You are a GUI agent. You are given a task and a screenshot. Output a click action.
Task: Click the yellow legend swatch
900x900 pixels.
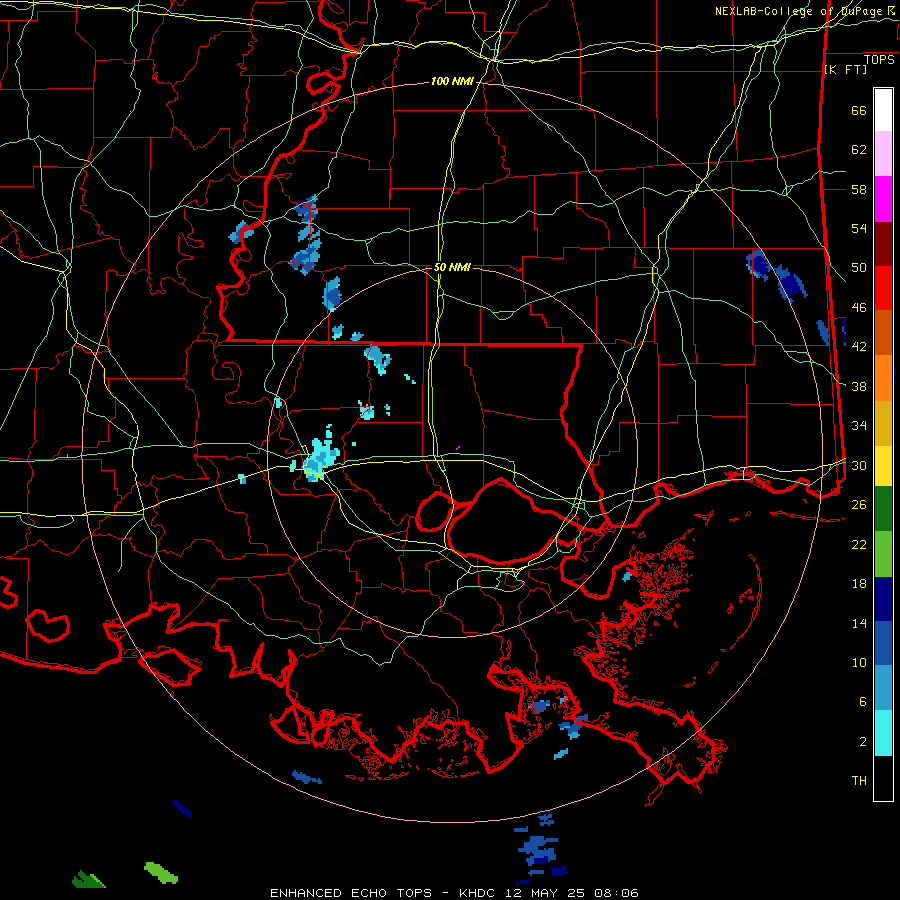click(x=883, y=465)
